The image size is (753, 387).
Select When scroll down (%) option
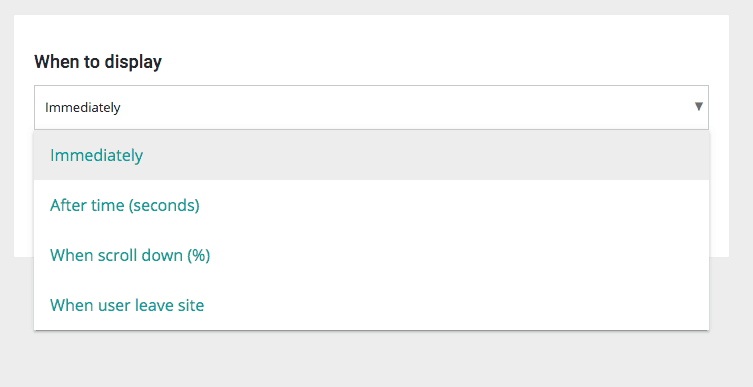(371, 255)
